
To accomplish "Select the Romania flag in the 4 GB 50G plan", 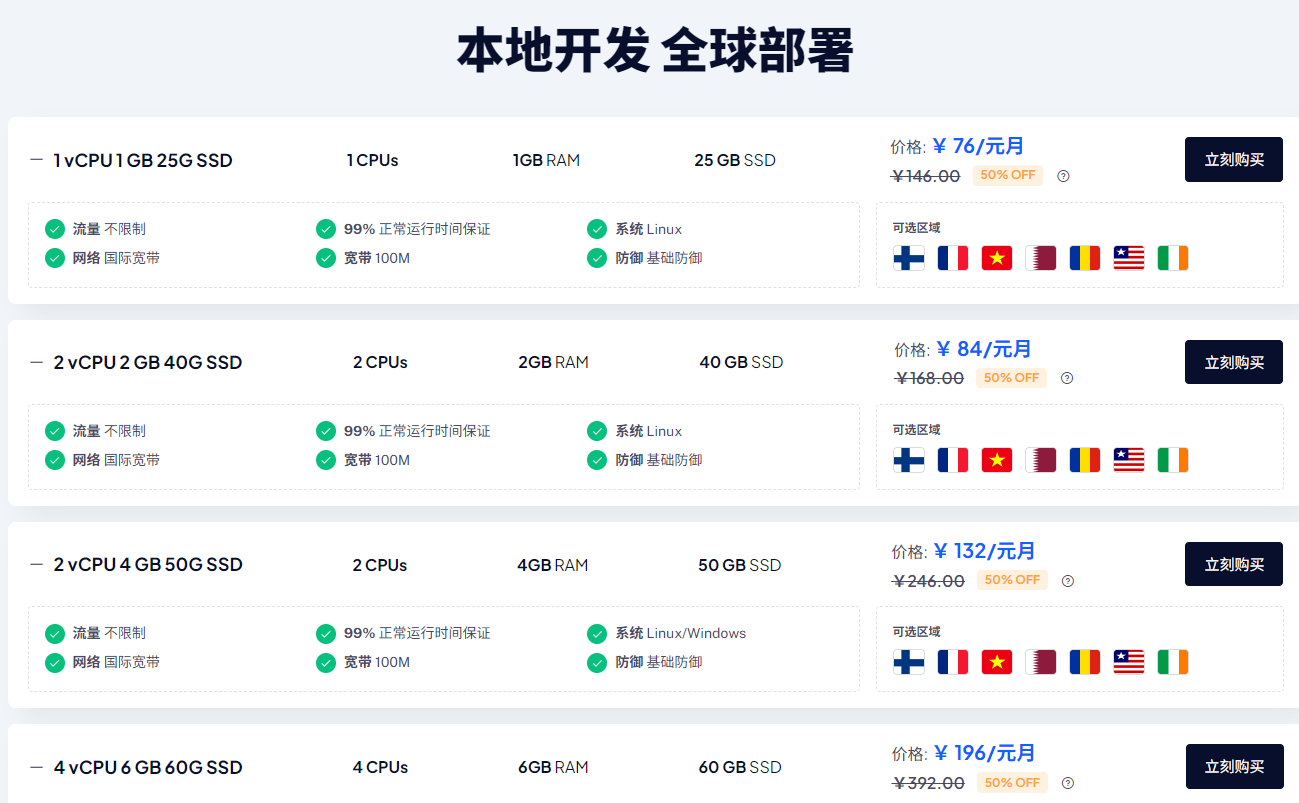I will (x=1085, y=662).
